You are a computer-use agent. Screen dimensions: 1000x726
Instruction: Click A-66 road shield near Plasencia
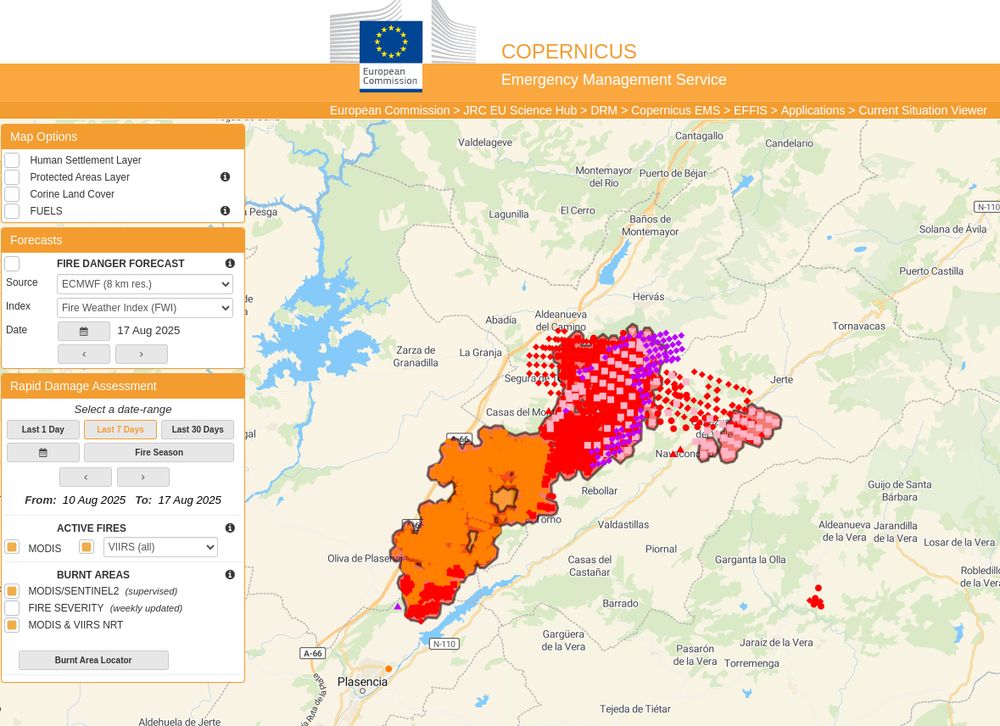point(313,653)
